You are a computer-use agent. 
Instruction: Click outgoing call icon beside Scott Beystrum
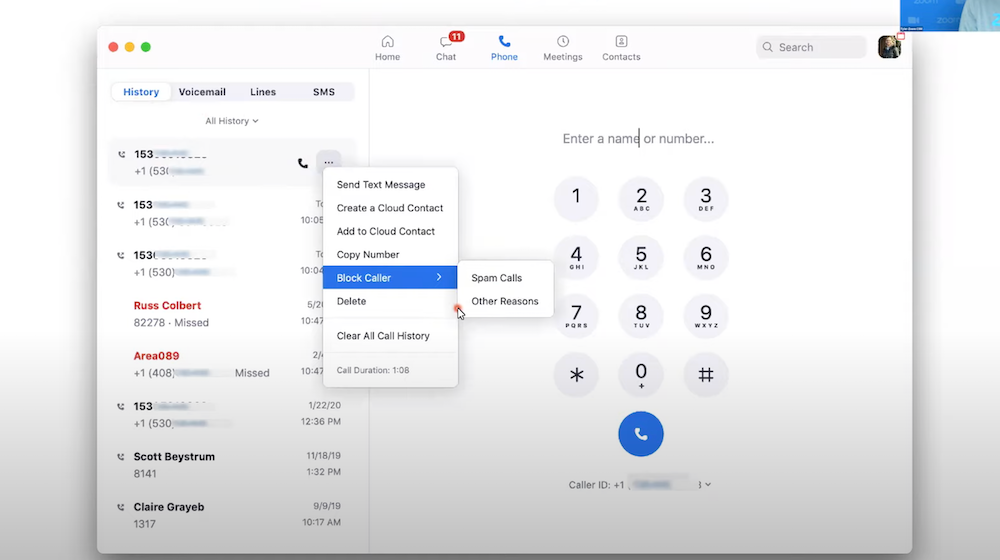pos(121,457)
